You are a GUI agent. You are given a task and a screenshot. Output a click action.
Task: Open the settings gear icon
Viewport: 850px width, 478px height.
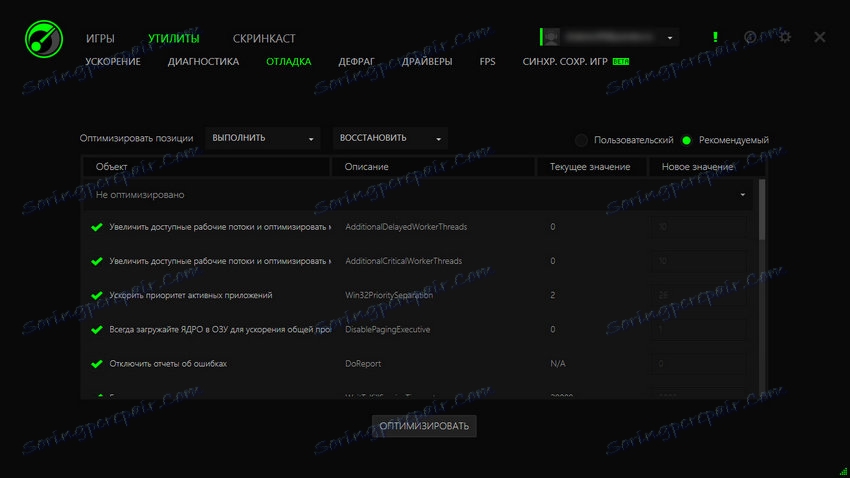784,37
